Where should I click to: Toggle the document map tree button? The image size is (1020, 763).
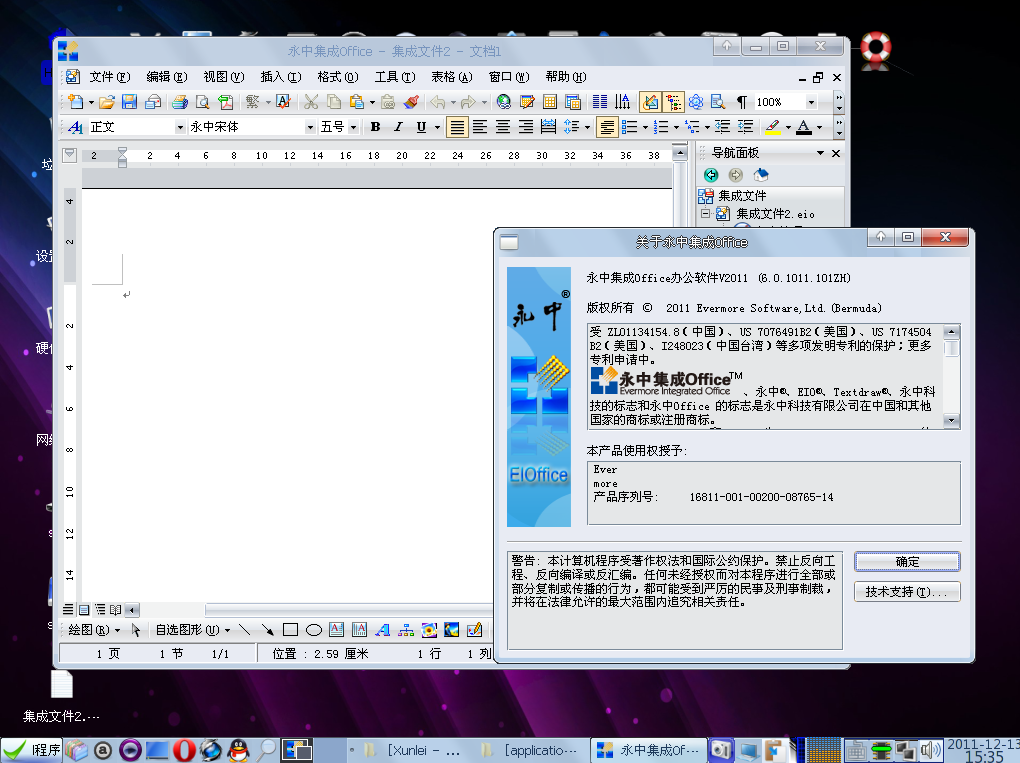pyautogui.click(x=673, y=102)
